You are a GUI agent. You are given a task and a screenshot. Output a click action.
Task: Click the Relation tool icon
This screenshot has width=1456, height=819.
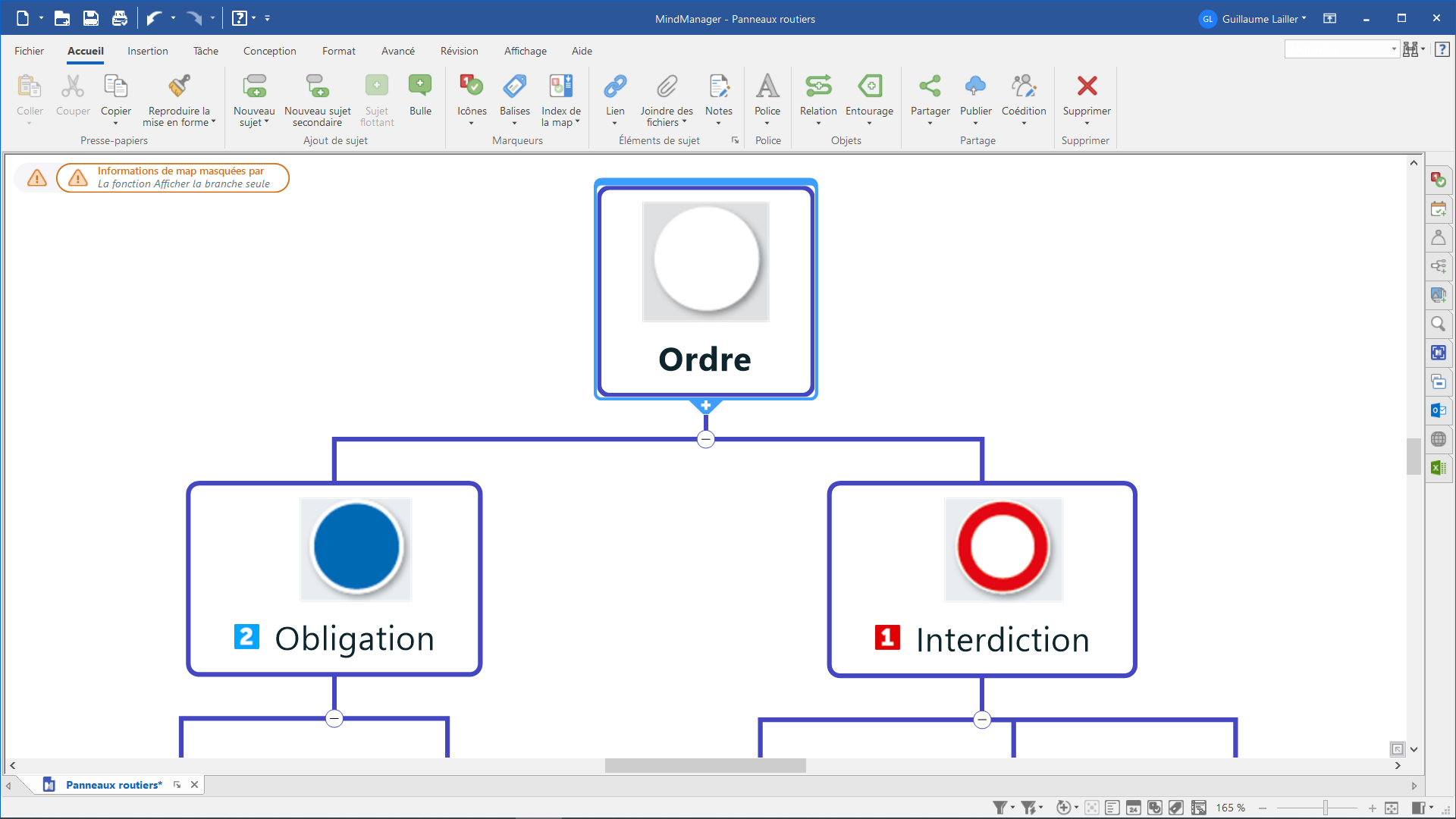(818, 86)
